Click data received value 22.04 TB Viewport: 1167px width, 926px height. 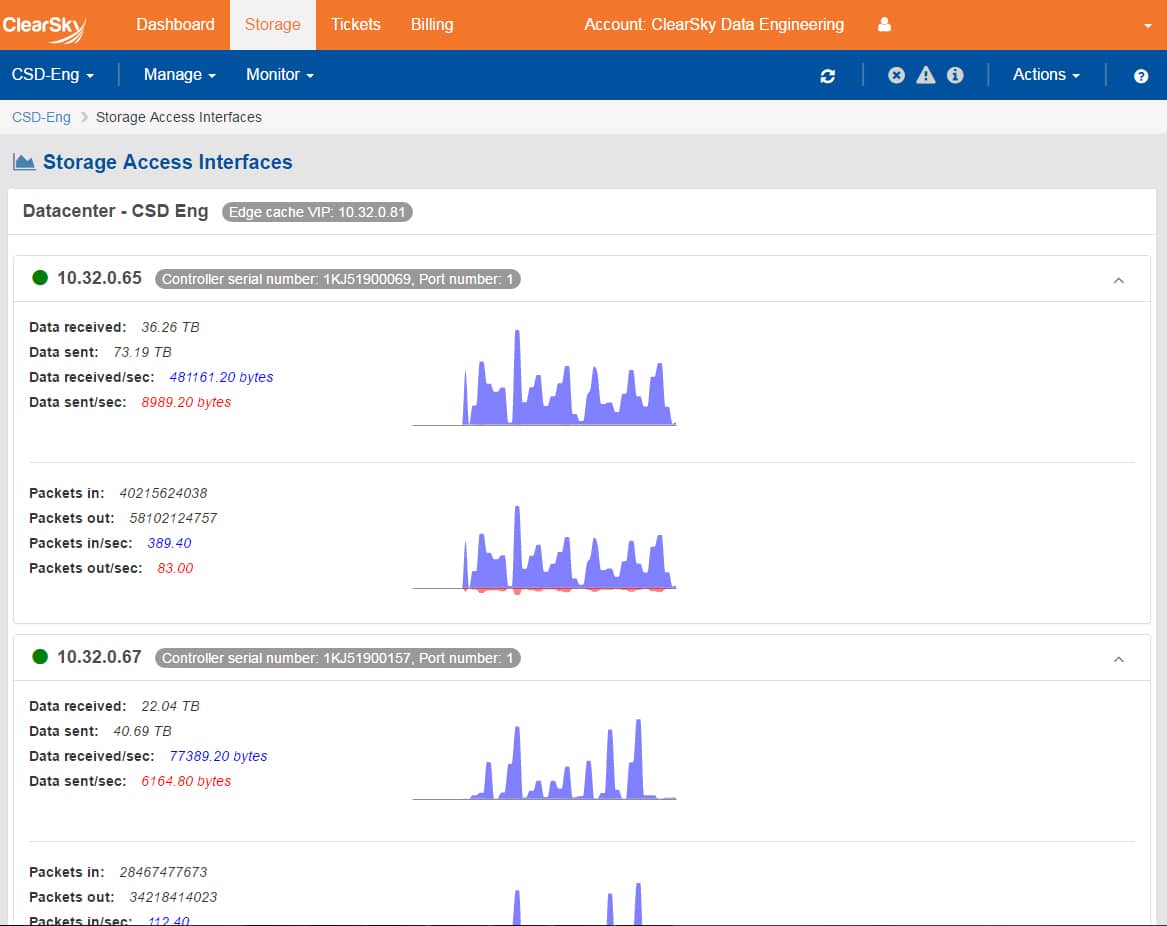click(170, 706)
